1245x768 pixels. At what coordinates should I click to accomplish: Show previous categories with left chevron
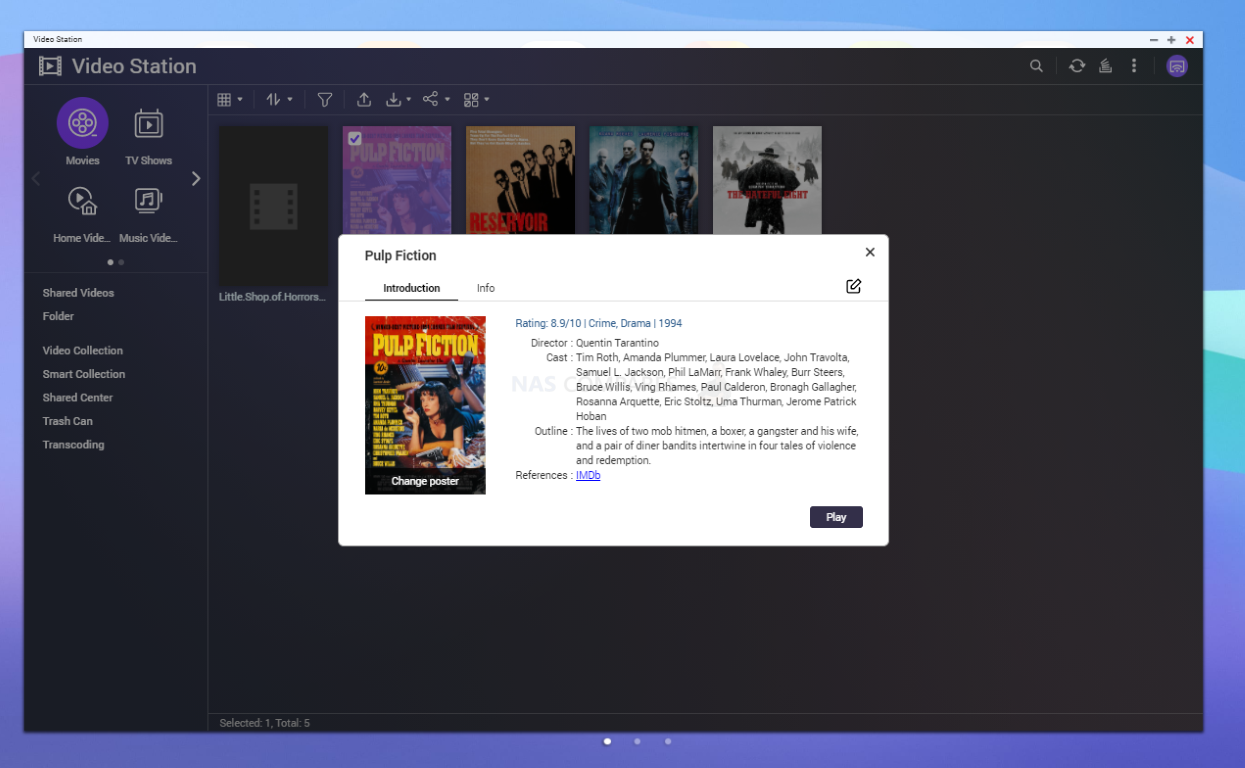(36, 178)
